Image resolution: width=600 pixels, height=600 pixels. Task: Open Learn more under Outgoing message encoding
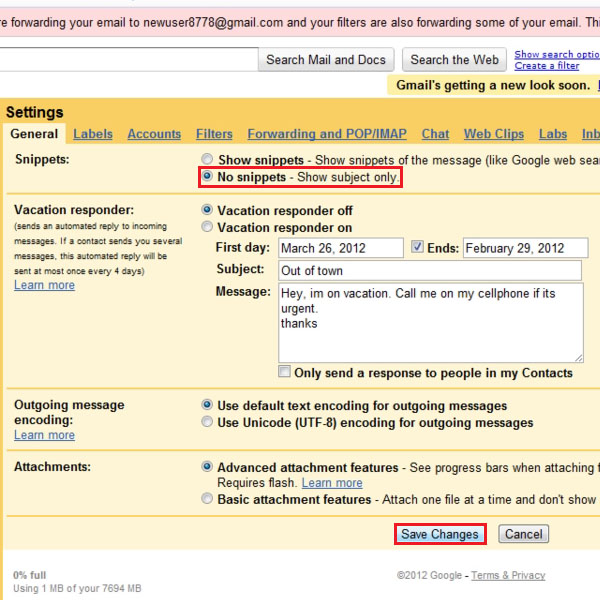[44, 435]
